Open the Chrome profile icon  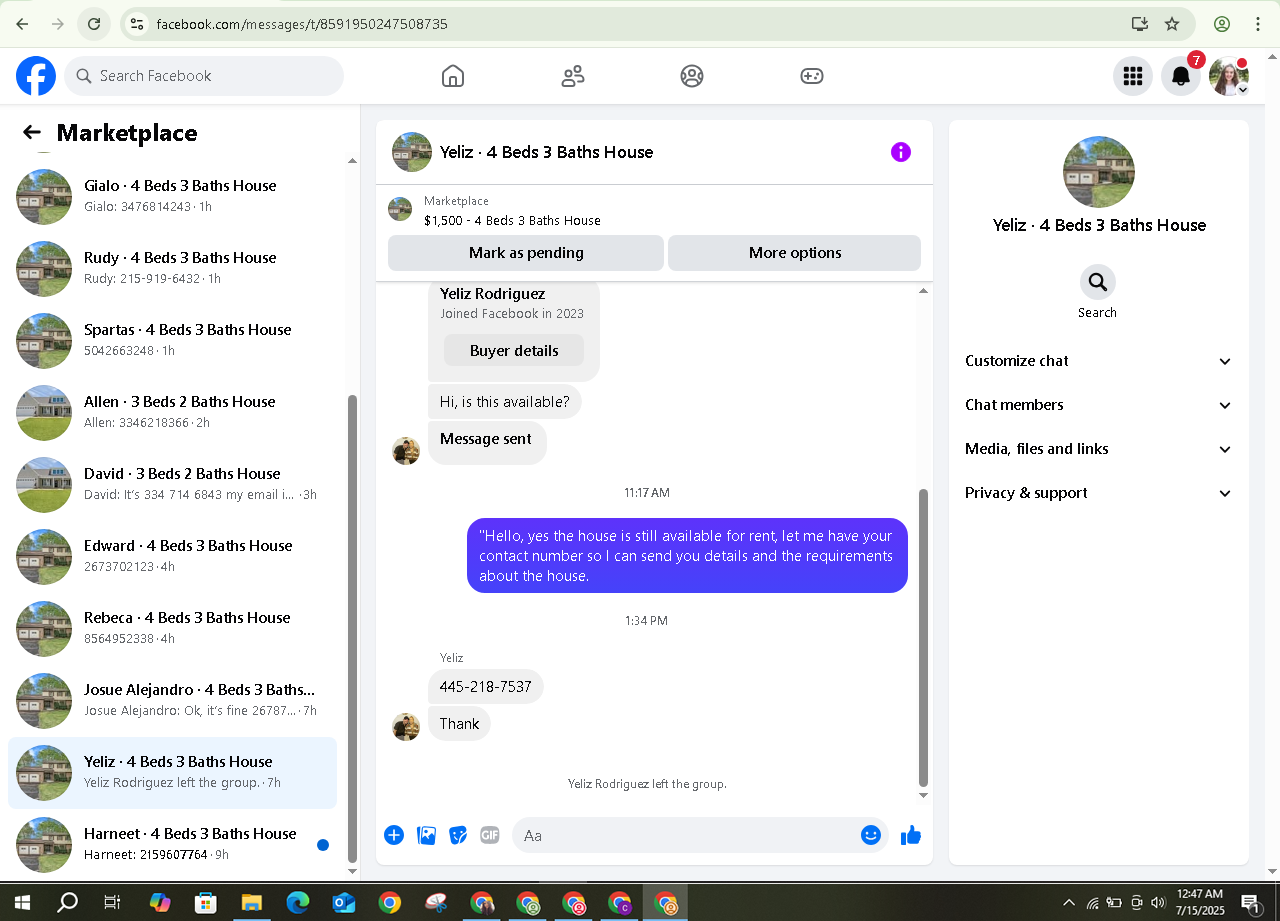[1222, 24]
